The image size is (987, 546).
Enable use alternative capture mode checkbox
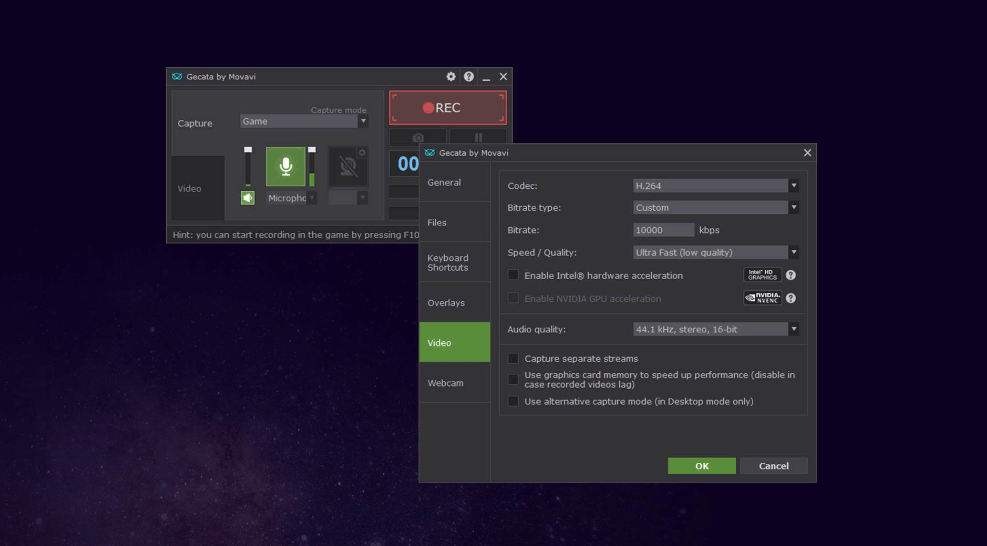[513, 401]
